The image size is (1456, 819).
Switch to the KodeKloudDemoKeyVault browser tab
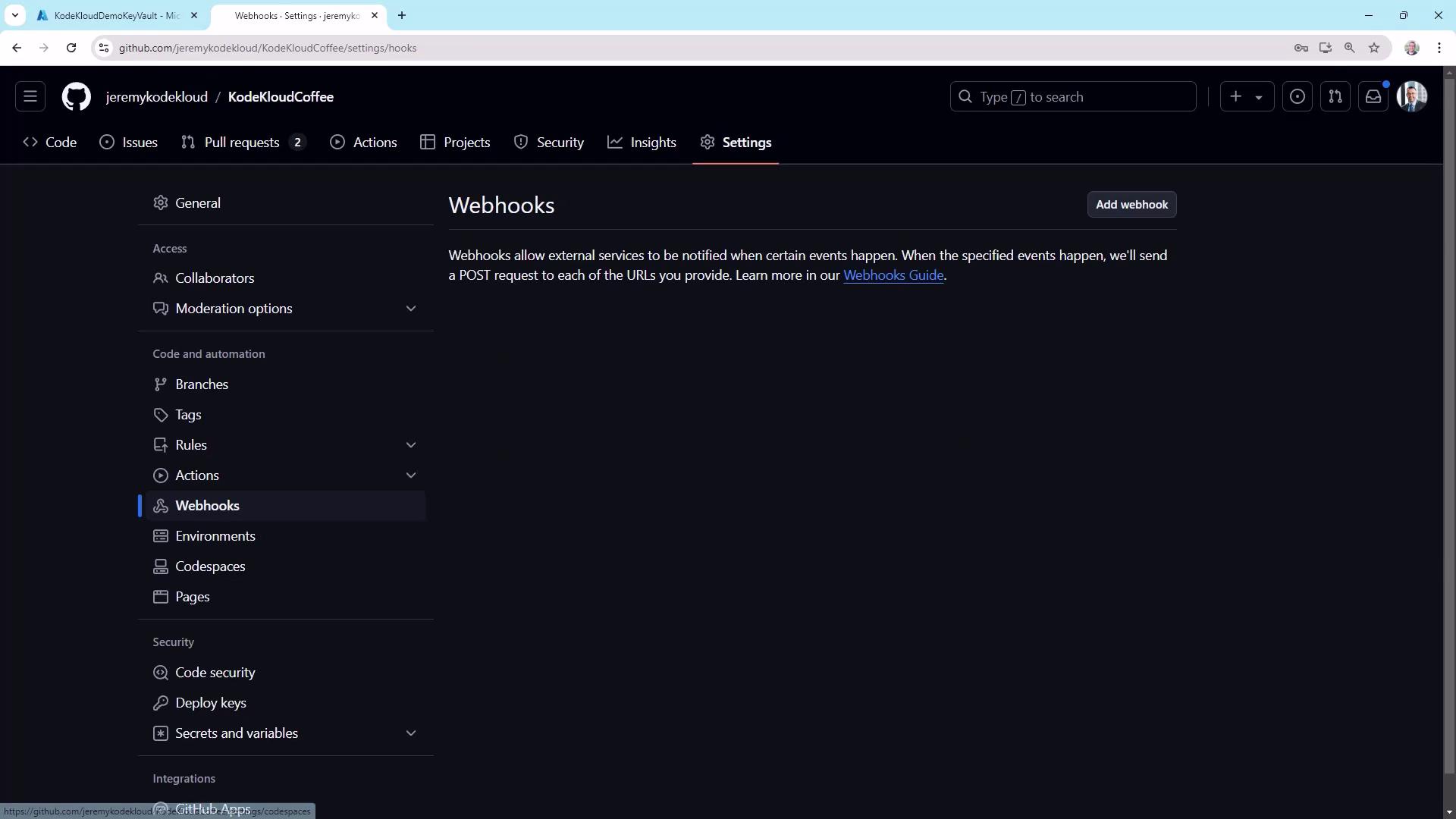pyautogui.click(x=114, y=15)
